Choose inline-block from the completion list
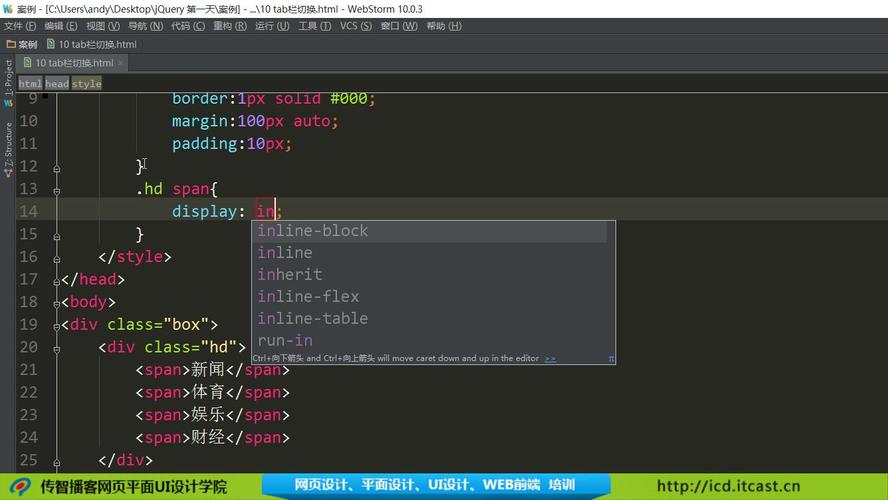The height and width of the screenshot is (500, 888). pyautogui.click(x=429, y=231)
